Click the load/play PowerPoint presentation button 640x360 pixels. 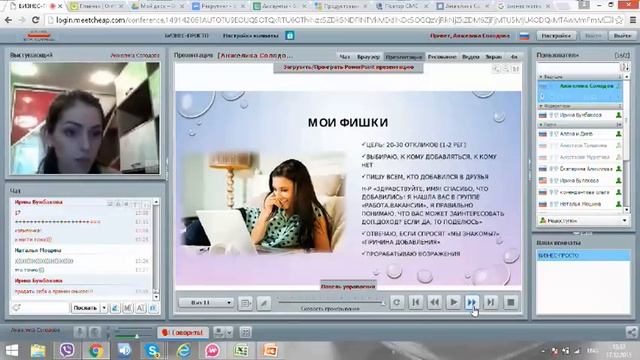(349, 67)
